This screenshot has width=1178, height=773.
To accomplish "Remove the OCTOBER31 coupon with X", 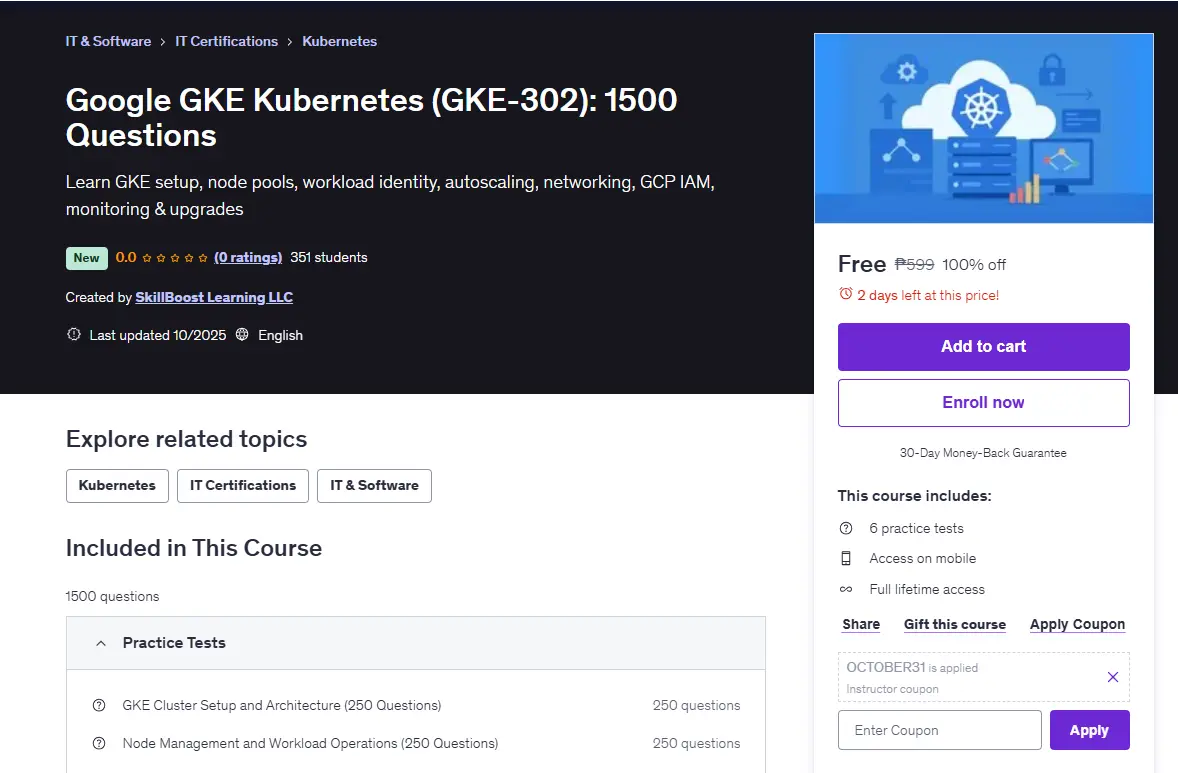I will [x=1113, y=677].
